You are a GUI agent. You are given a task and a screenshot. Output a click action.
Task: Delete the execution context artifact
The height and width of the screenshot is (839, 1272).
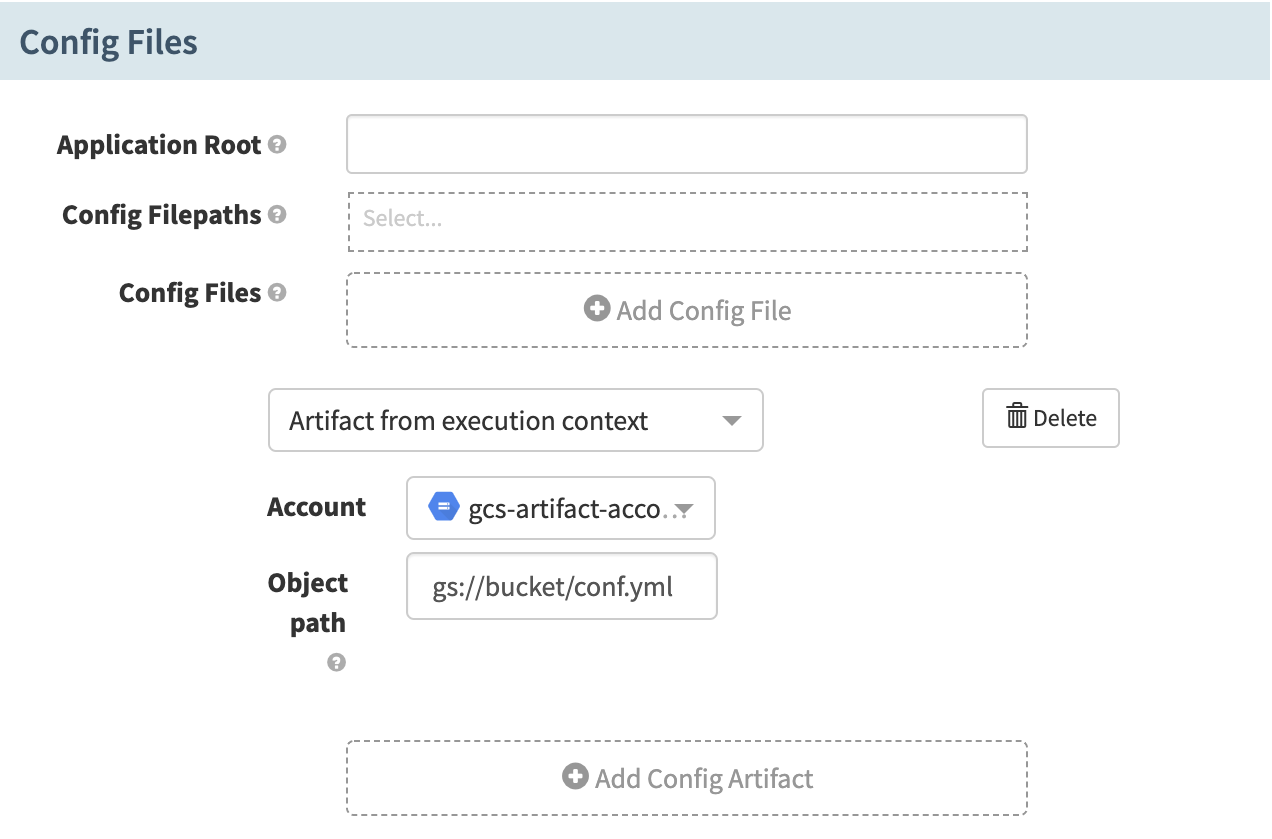(x=1050, y=417)
